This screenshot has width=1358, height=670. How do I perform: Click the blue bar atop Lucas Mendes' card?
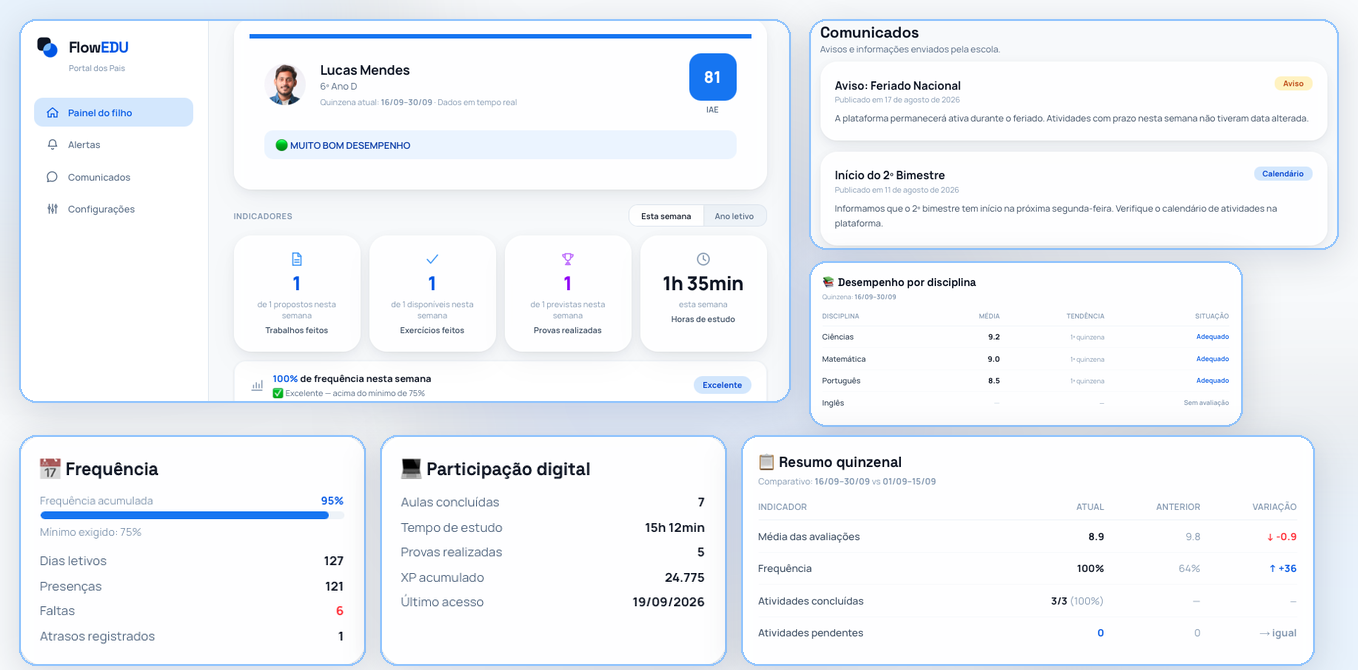click(x=500, y=36)
